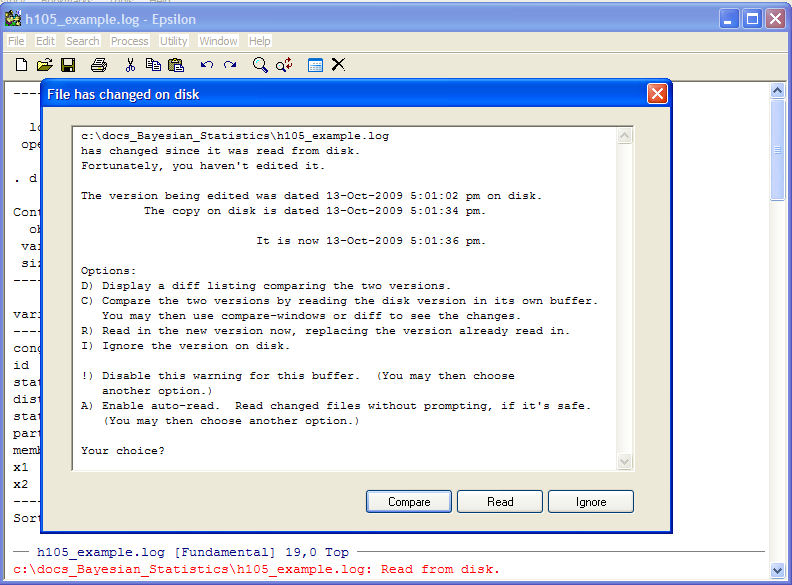
Task: Click the dialog text scrollbar down arrow
Action: [x=624, y=461]
